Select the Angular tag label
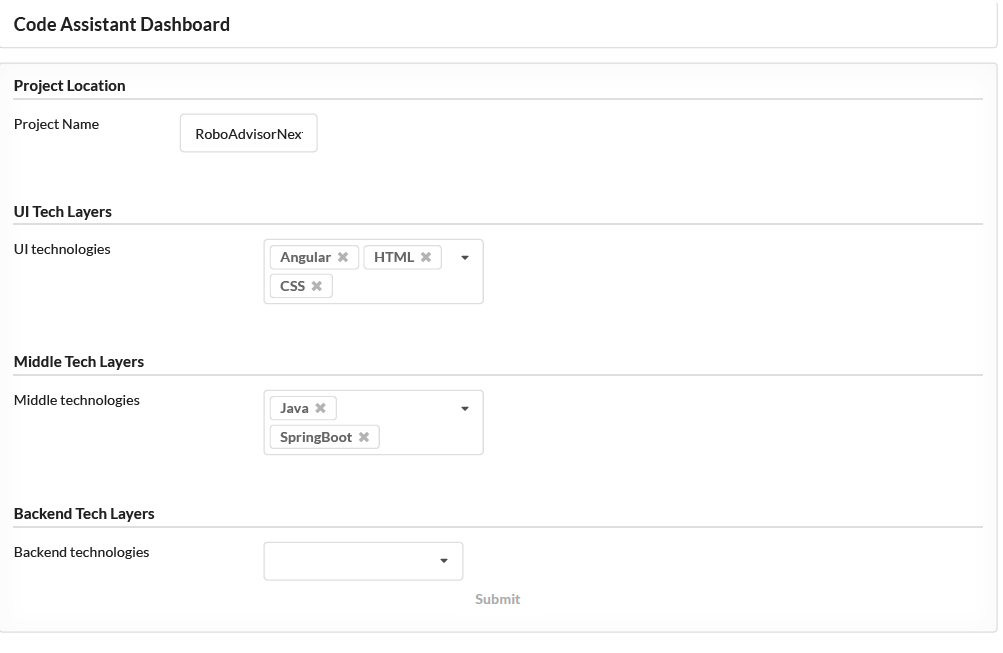The width and height of the screenshot is (1003, 653). 305,257
